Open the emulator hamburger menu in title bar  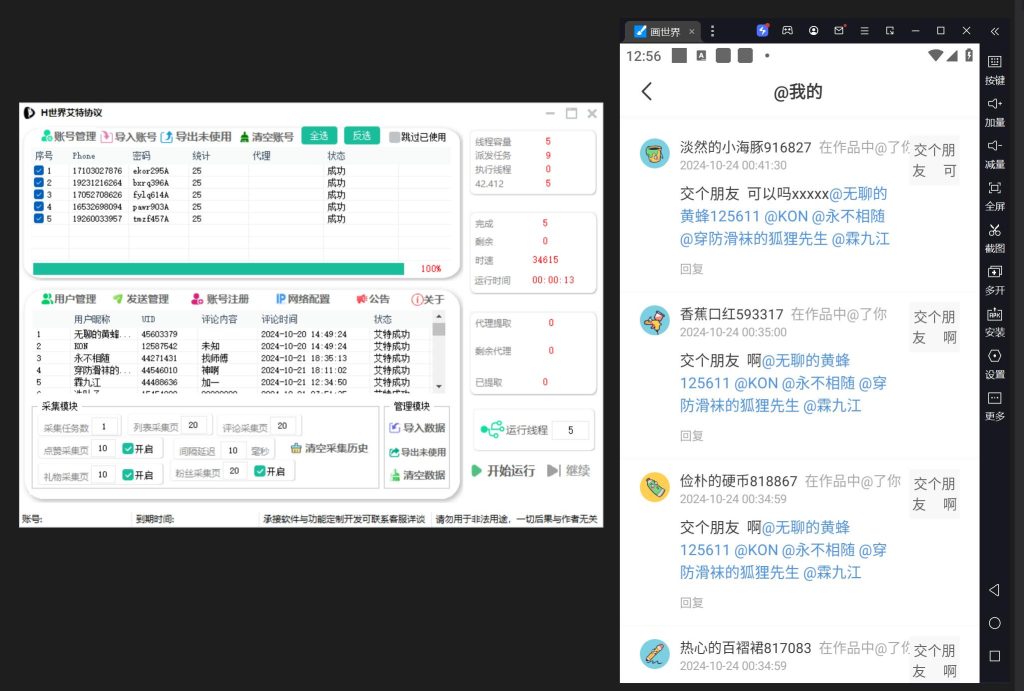(x=864, y=31)
